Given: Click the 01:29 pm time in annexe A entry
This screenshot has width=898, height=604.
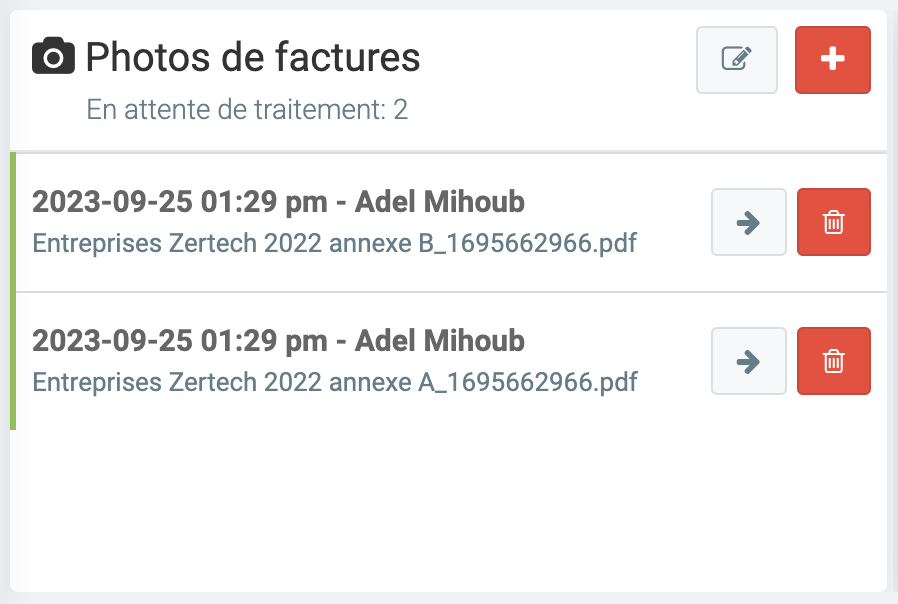Looking at the screenshot, I should [x=260, y=341].
